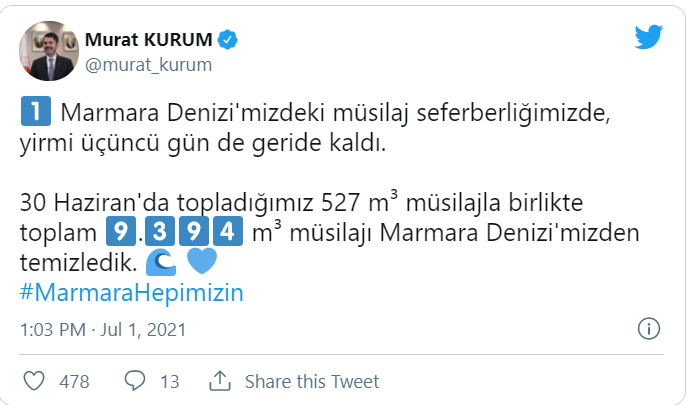The image size is (687, 405).
Task: Like the tweet with heart icon
Action: click(x=34, y=381)
